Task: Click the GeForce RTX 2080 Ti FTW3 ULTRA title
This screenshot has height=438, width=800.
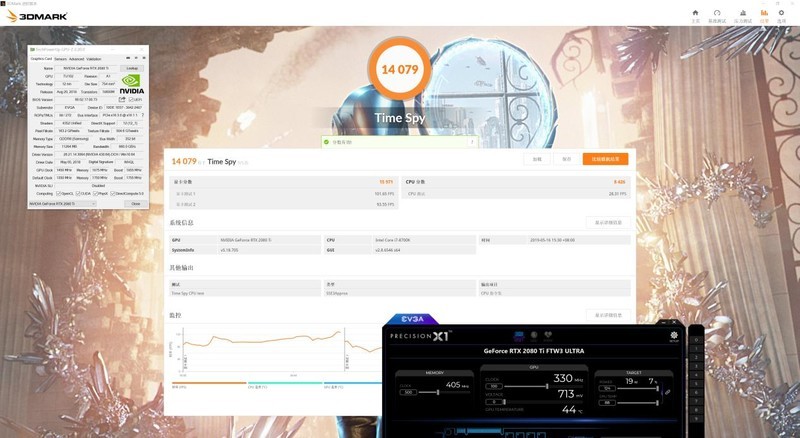Action: (x=534, y=351)
